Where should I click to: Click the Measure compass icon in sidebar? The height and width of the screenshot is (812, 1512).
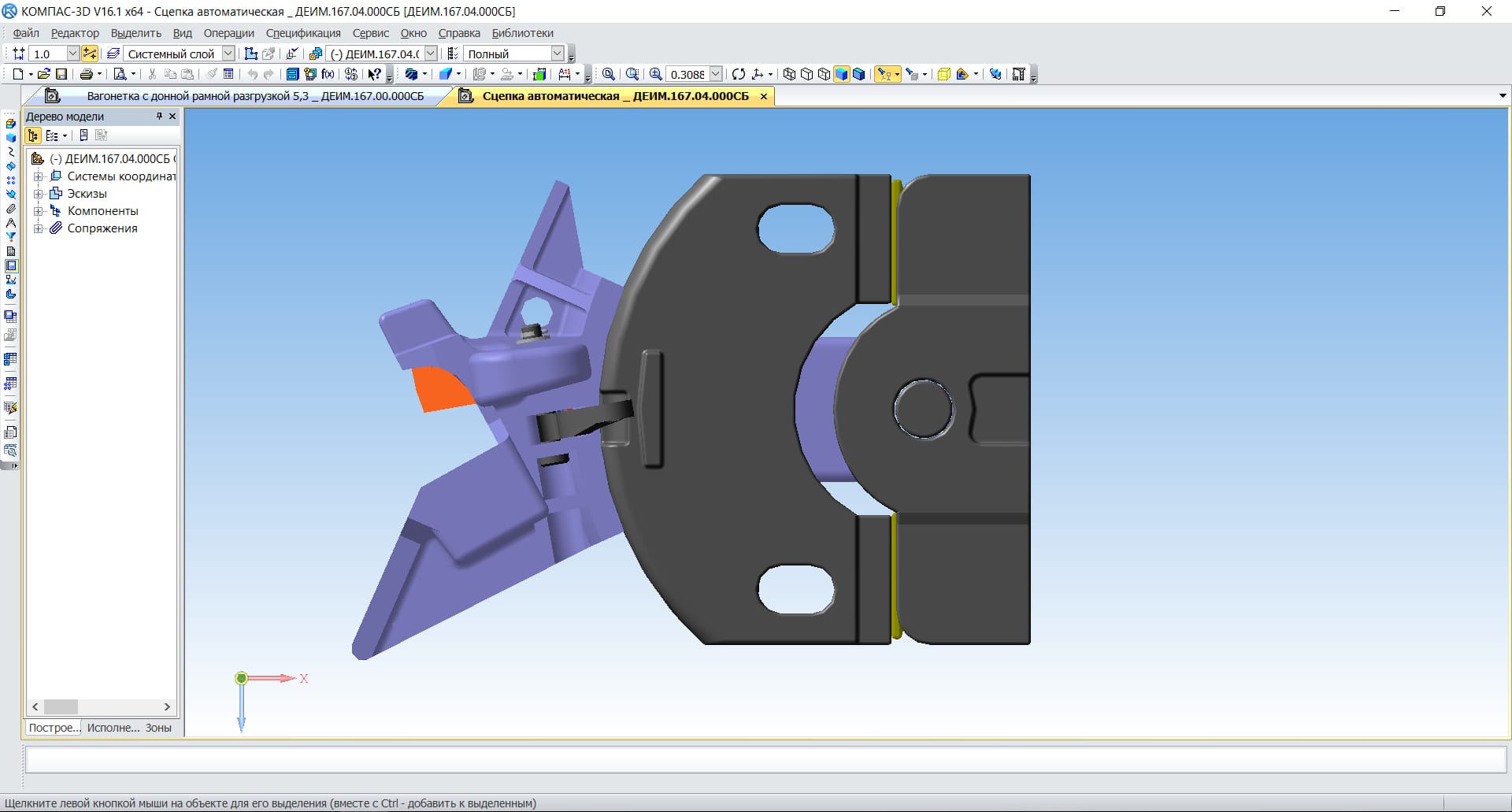[11, 223]
